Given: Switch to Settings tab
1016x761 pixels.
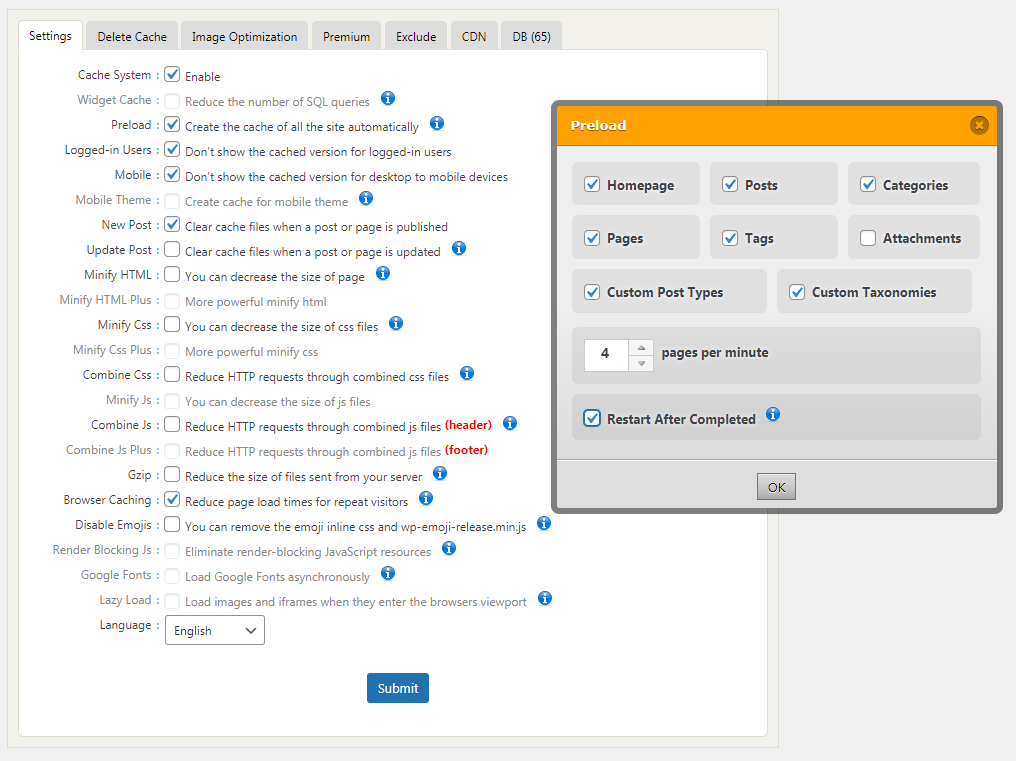Looking at the screenshot, I should [50, 36].
